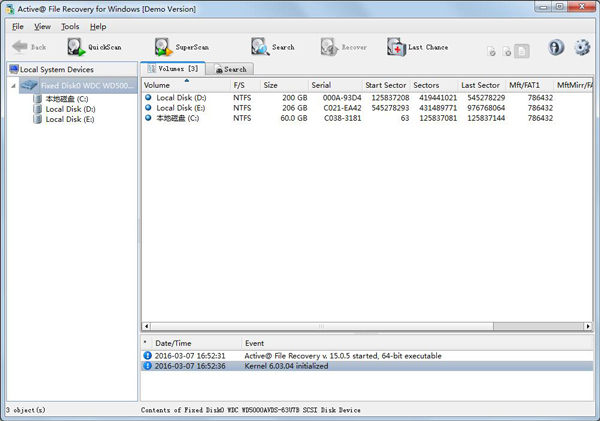Select the log entry at 16:52:31
This screenshot has height=421, width=600.
click(367, 356)
